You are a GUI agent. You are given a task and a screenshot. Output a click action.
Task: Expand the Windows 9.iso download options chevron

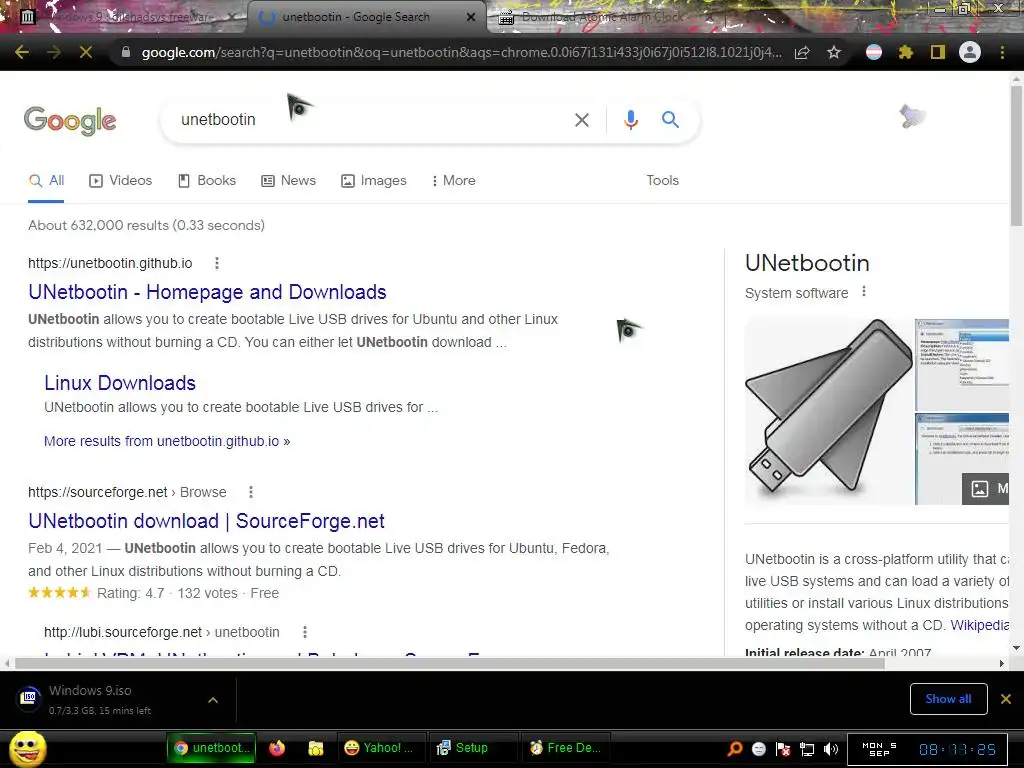click(x=213, y=700)
